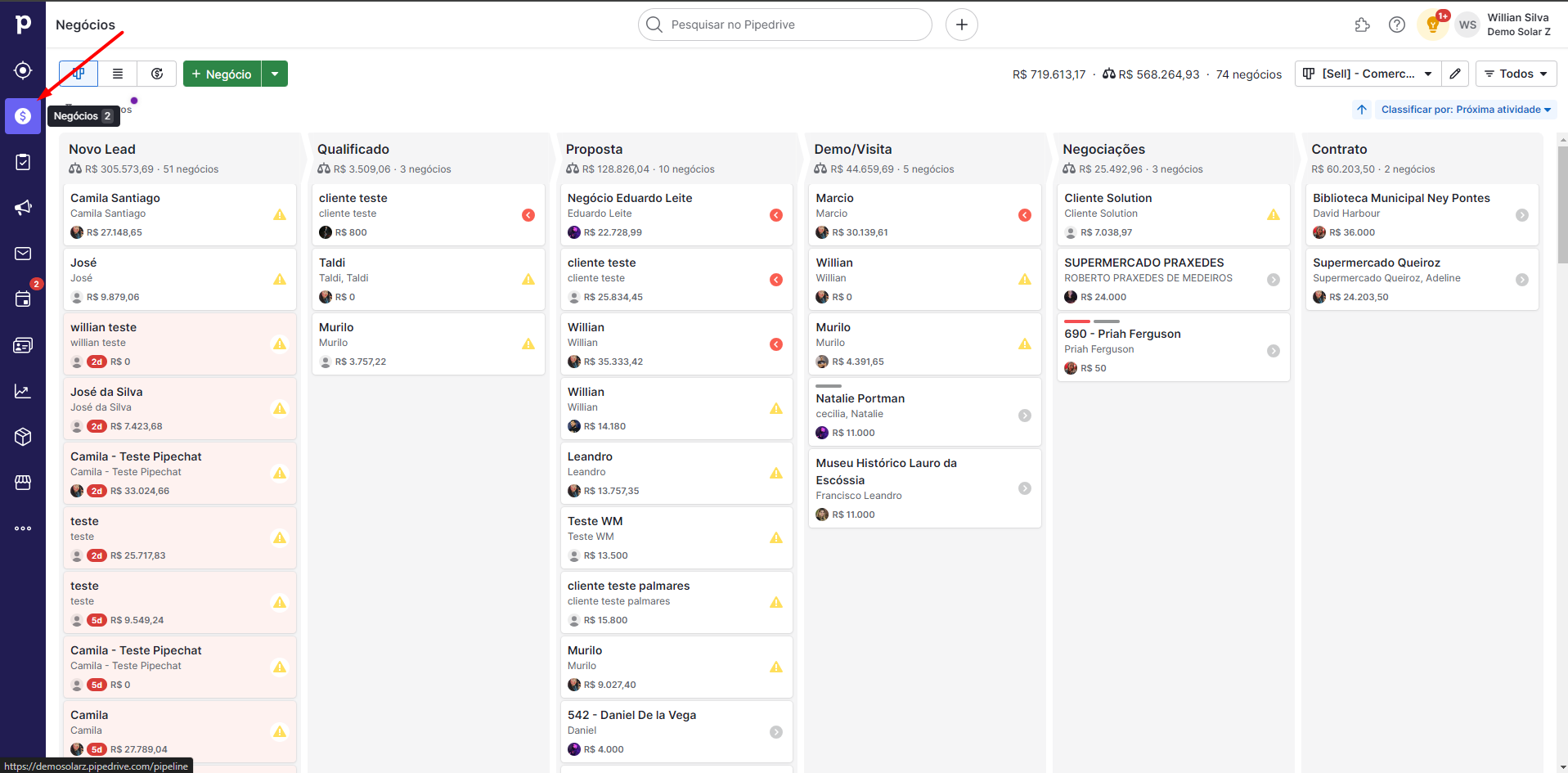The height and width of the screenshot is (773, 1568).
Task: Open the Todos filter dropdown
Action: 1516,74
